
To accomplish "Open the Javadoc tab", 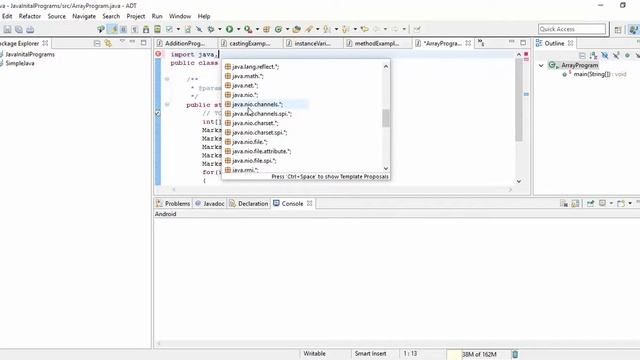I will pos(210,203).
